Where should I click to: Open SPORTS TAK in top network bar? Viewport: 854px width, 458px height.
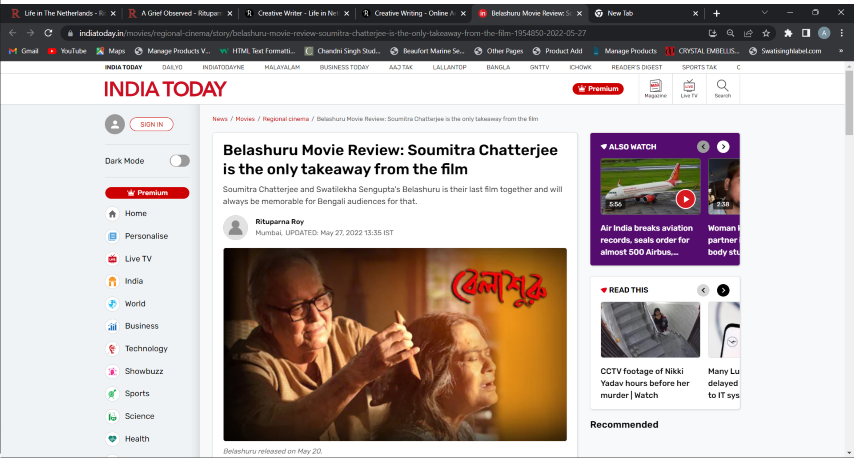[x=699, y=68]
